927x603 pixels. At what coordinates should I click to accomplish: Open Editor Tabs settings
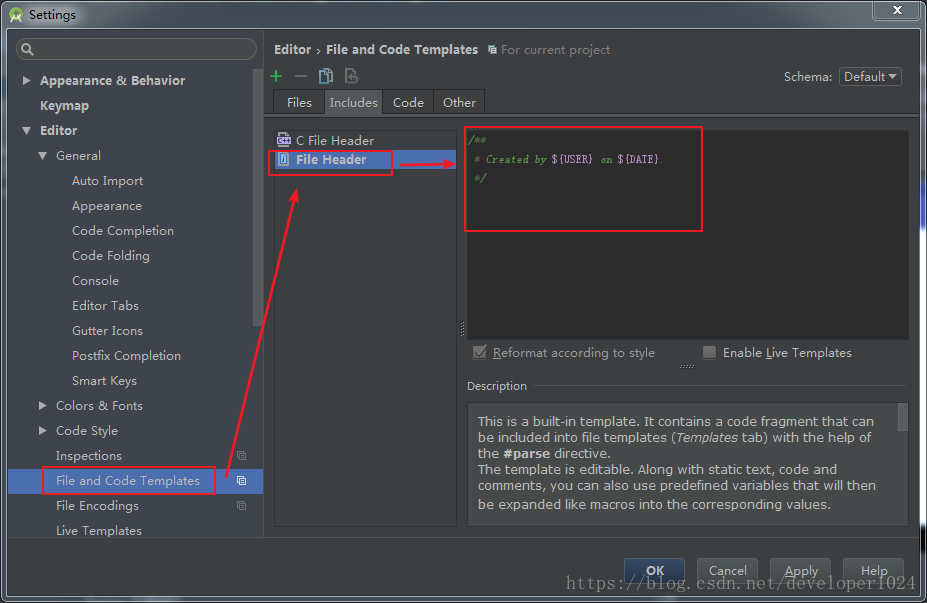(105, 306)
